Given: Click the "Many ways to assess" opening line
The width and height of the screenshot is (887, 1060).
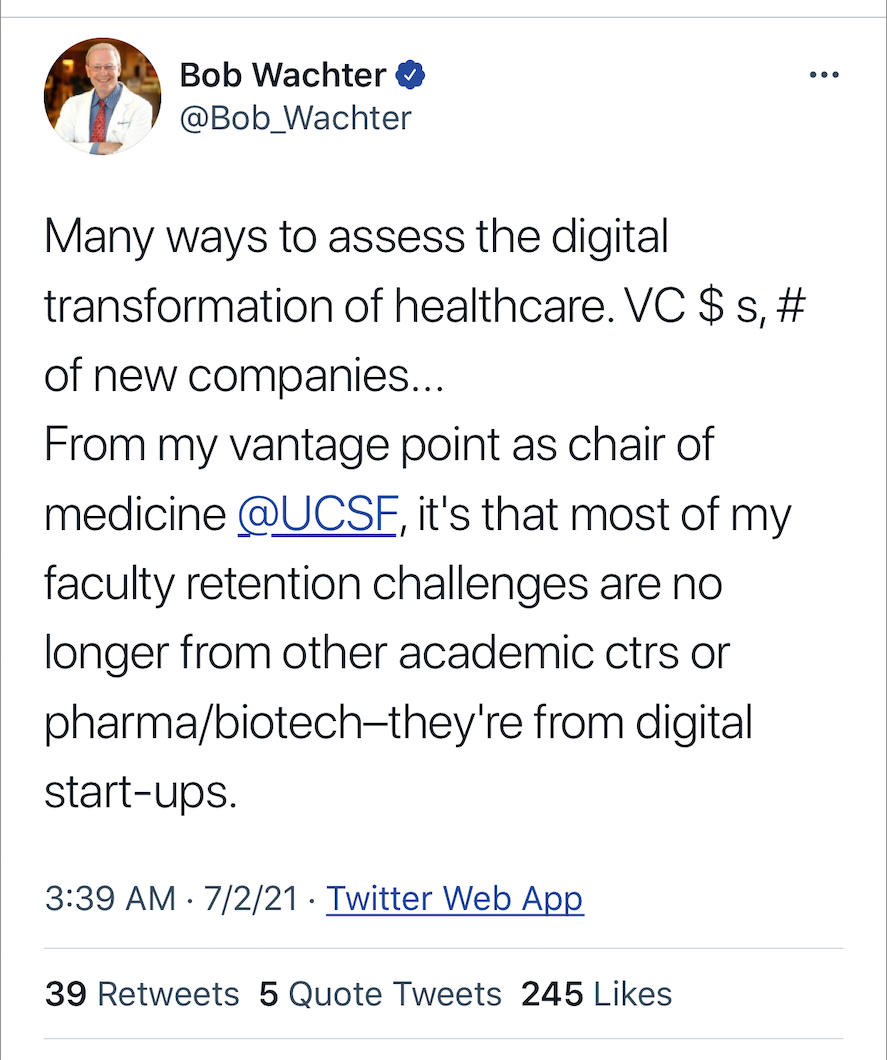Looking at the screenshot, I should [355, 238].
